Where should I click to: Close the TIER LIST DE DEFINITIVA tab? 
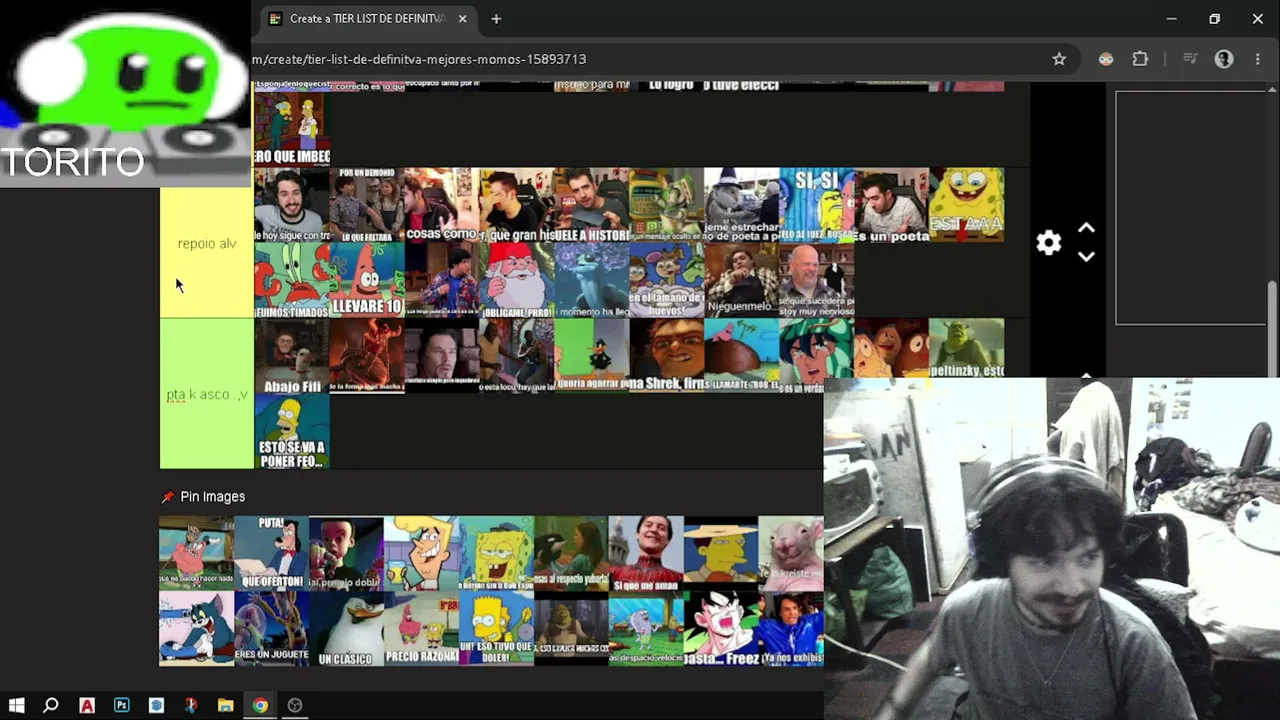click(x=462, y=19)
